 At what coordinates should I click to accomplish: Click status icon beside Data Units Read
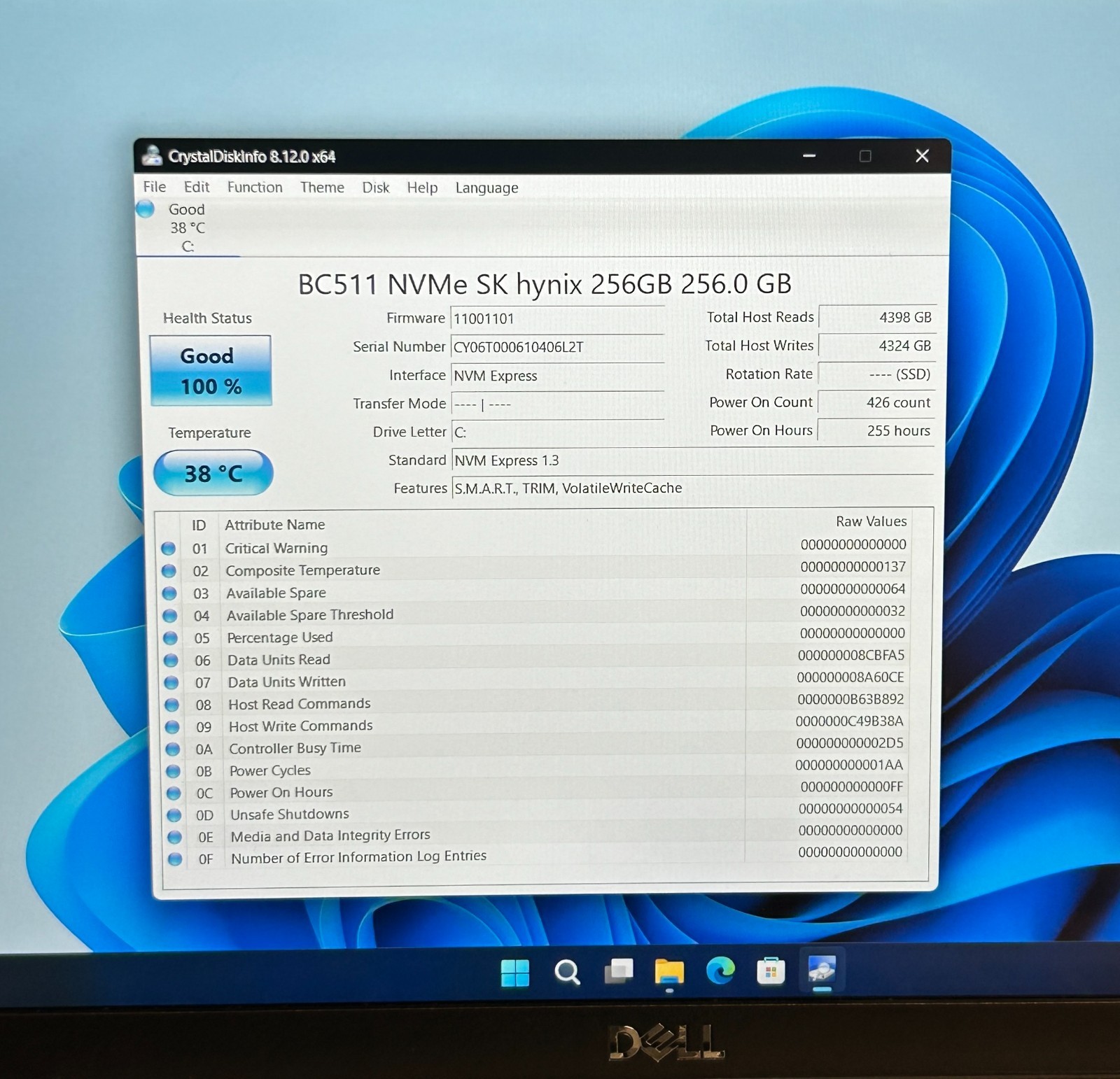tap(171, 660)
